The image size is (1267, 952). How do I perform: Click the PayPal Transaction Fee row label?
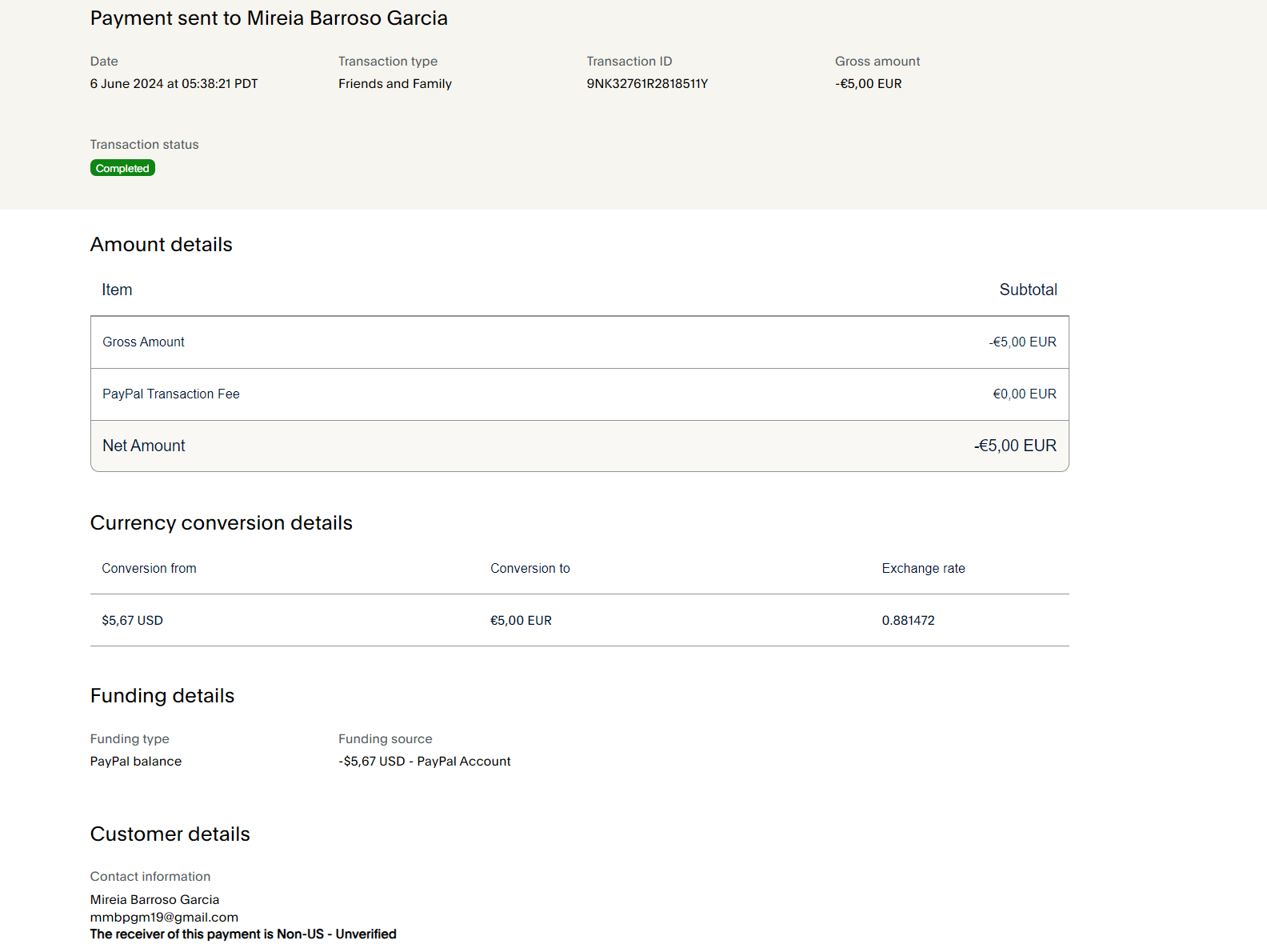pos(170,394)
